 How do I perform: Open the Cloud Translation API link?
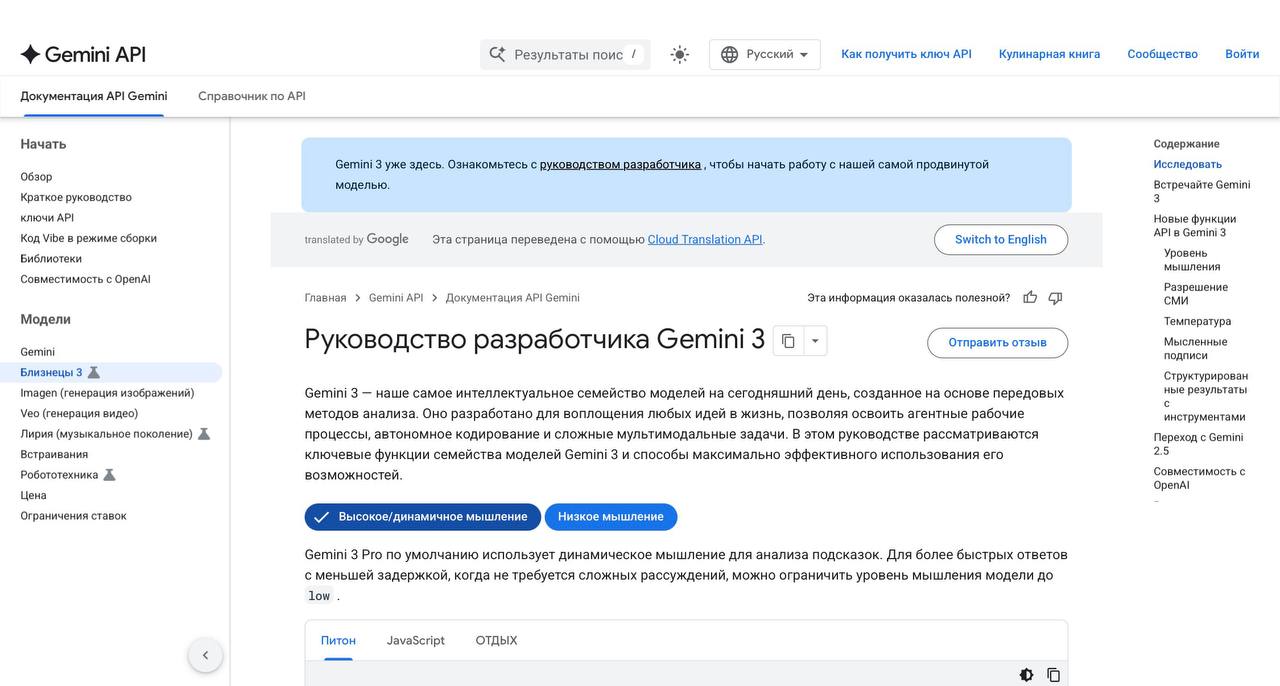(x=705, y=240)
